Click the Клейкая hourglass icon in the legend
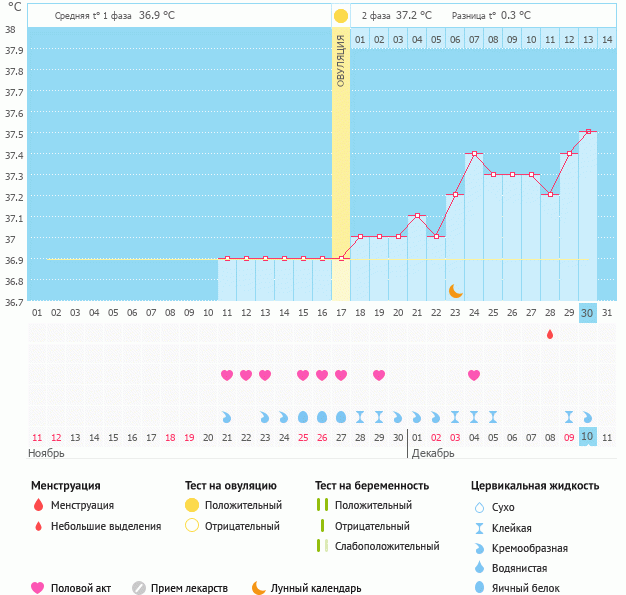Screen dimensions: 626x595 (x=481, y=528)
